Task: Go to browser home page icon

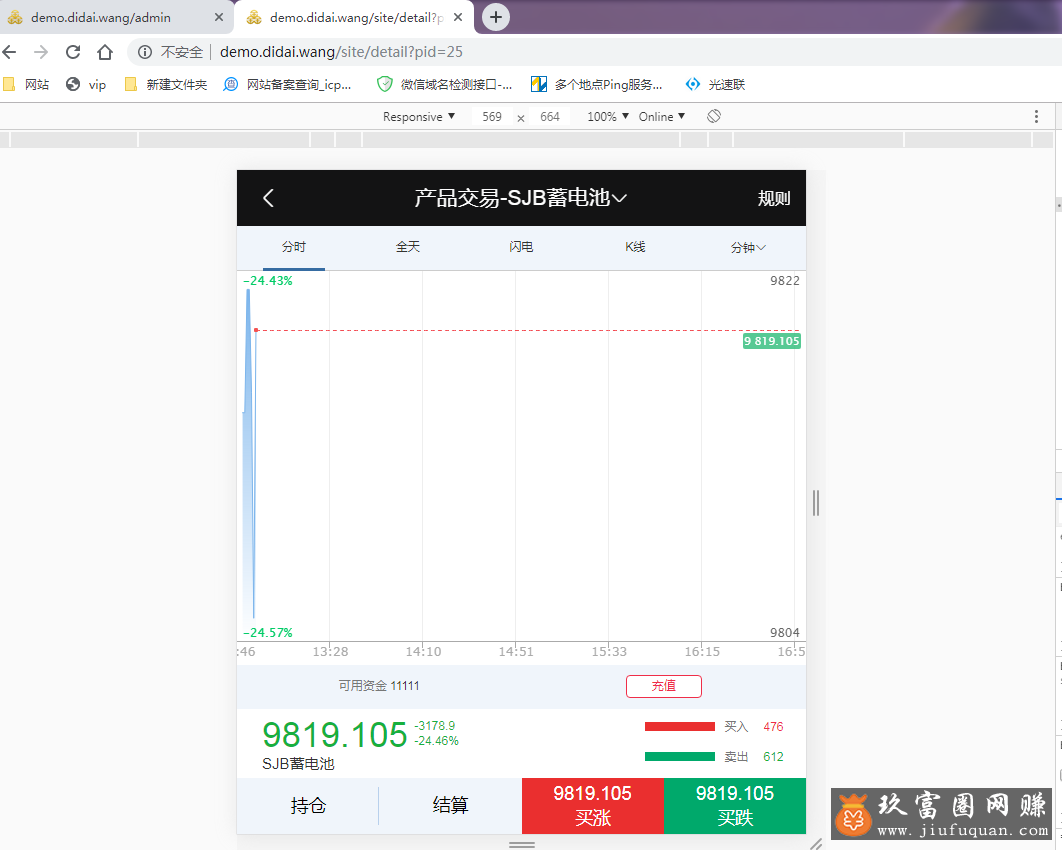Action: pos(105,52)
